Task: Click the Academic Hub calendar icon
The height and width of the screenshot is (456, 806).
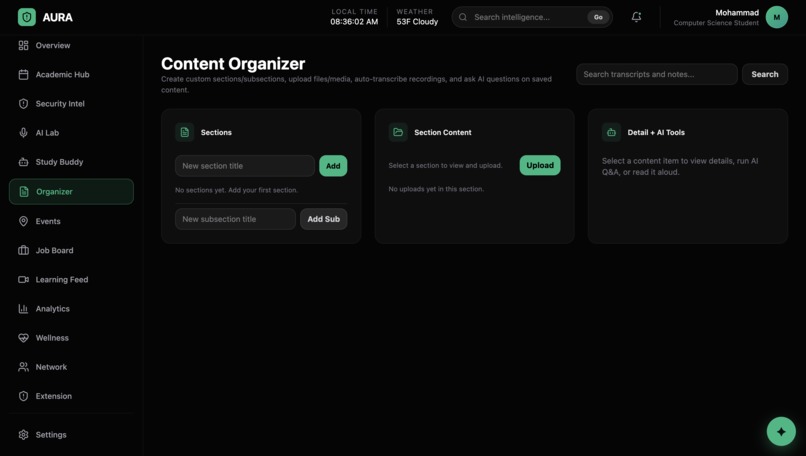Action: point(23,75)
